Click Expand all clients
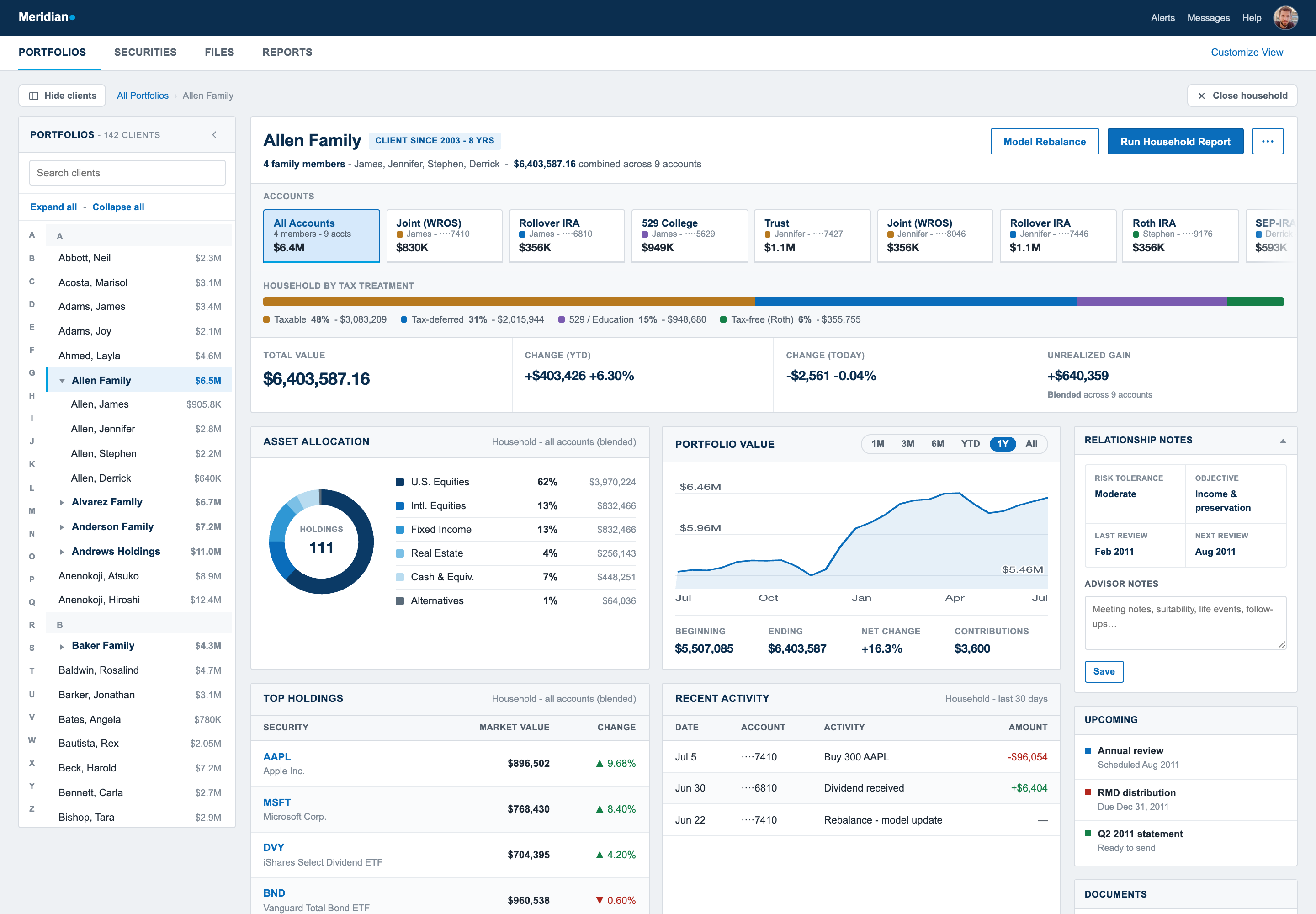Image resolution: width=1316 pixels, height=914 pixels. 53,207
